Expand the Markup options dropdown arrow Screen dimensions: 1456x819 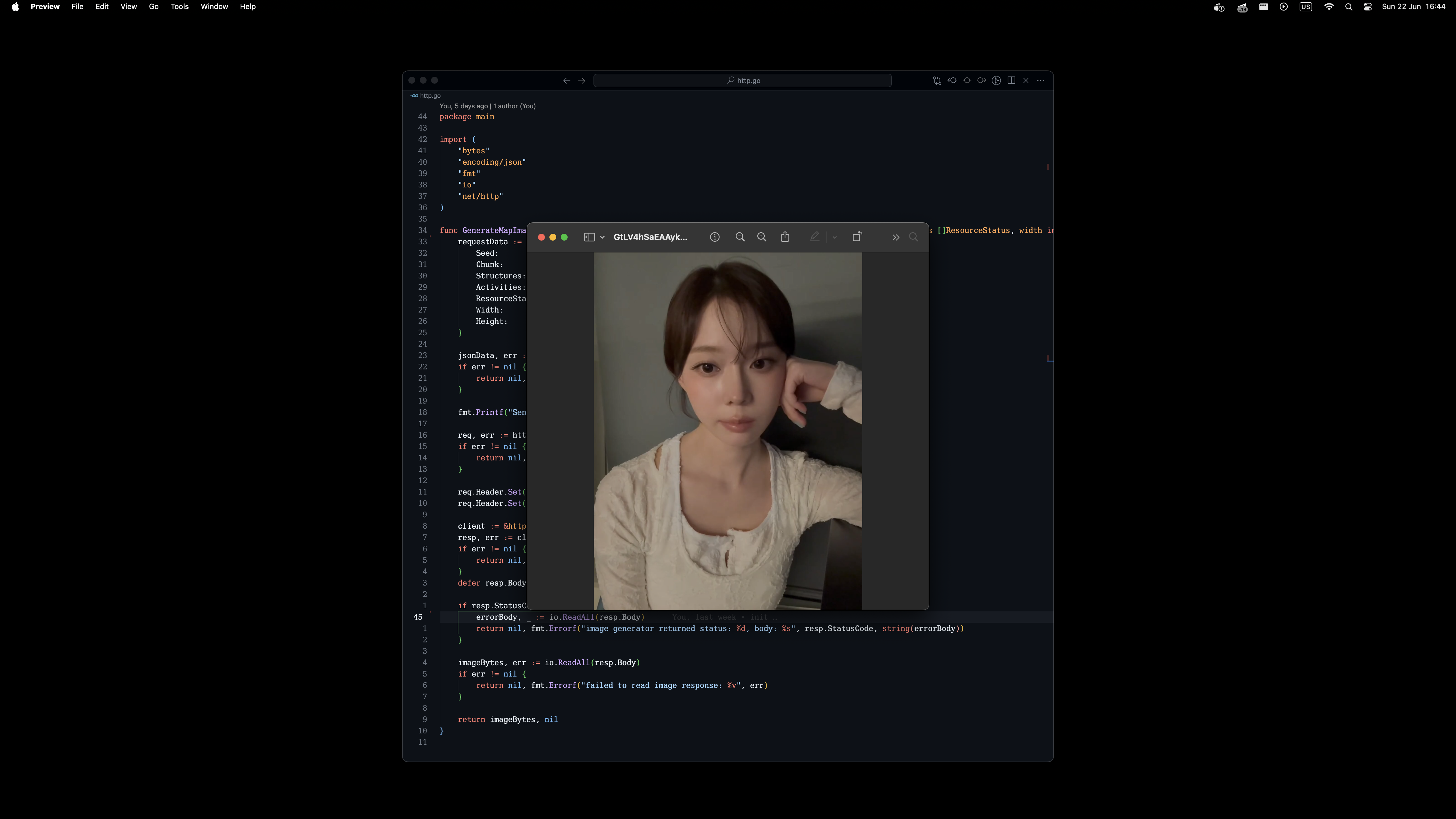tap(834, 237)
